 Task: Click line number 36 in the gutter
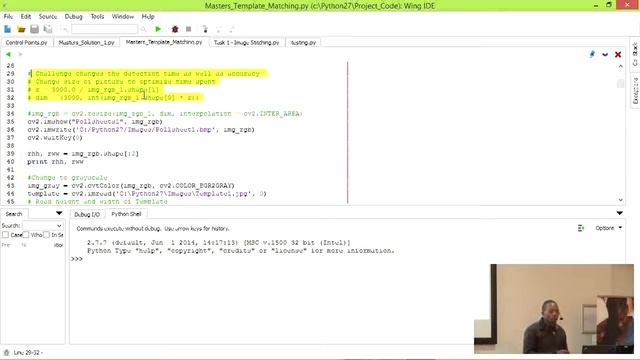click(10, 129)
